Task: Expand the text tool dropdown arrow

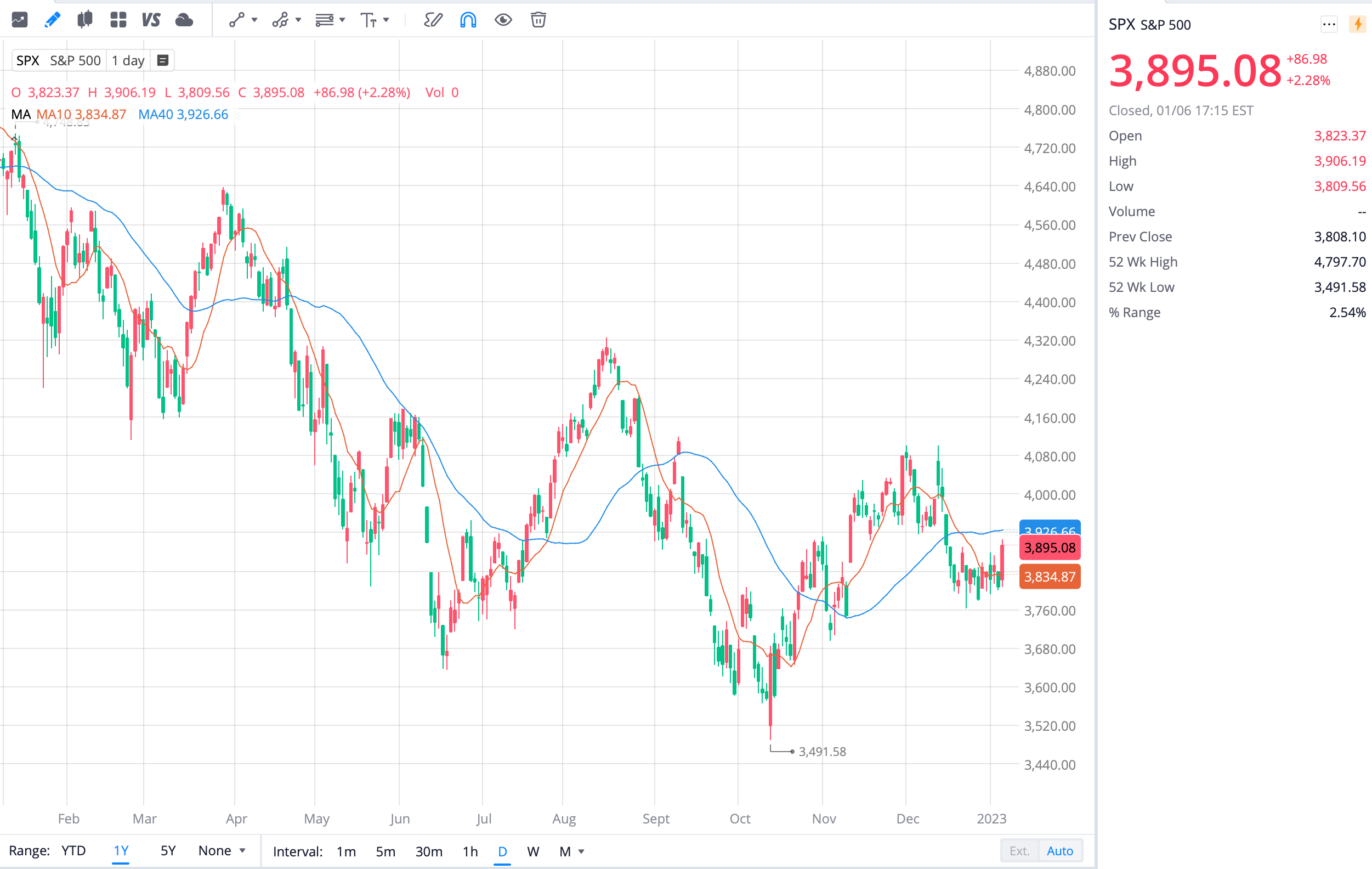Action: point(386,20)
